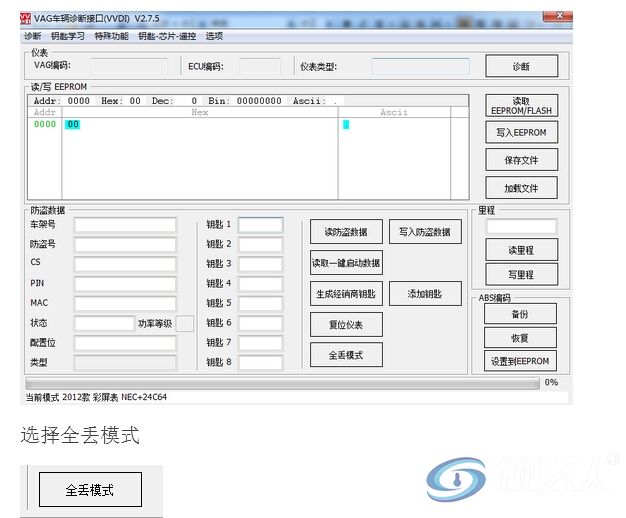Focus the 钥匙 4 field
Screen dimensions: 626x518
pos(261,284)
